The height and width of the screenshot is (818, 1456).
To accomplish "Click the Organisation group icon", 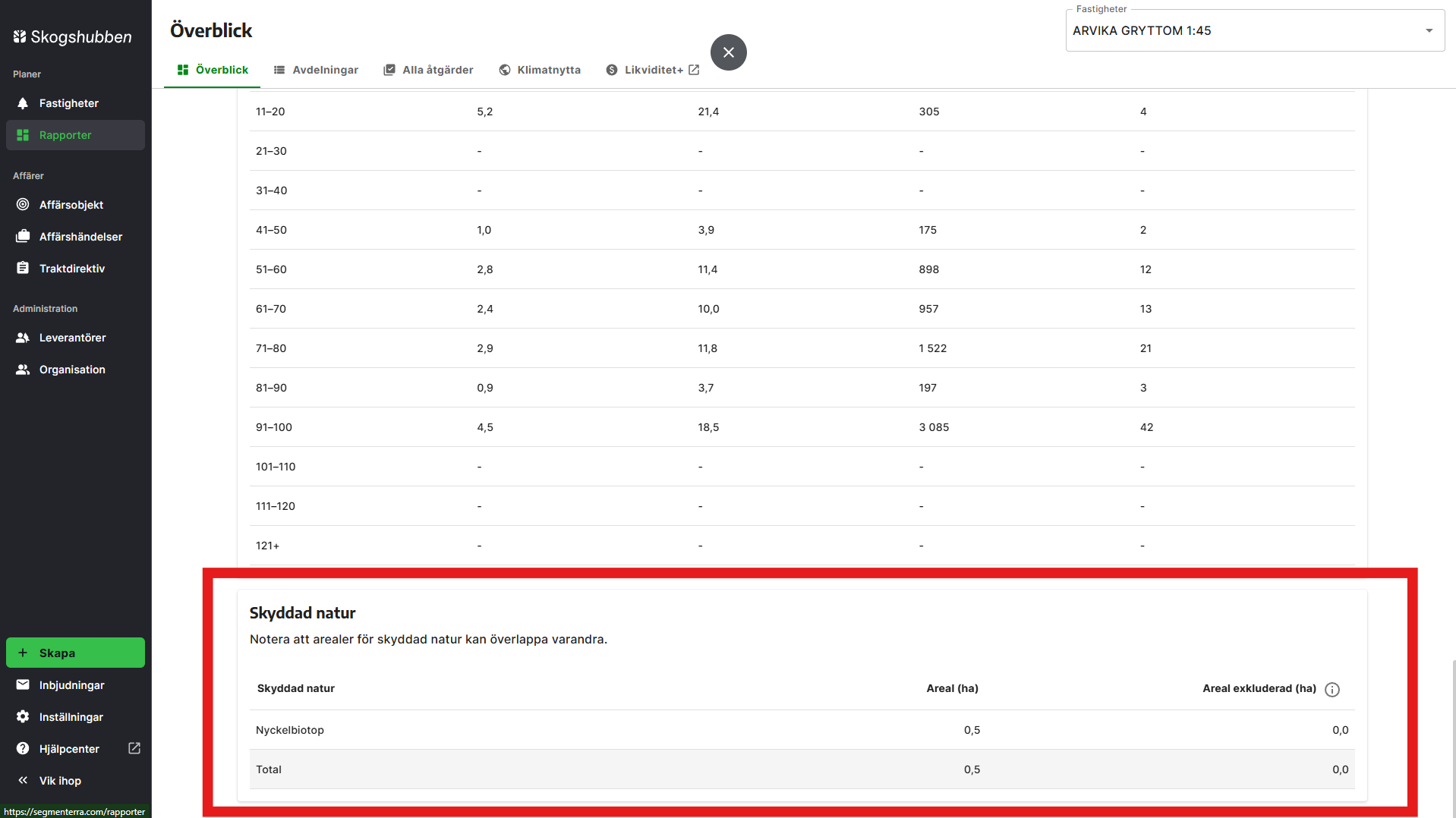I will click(x=23, y=370).
